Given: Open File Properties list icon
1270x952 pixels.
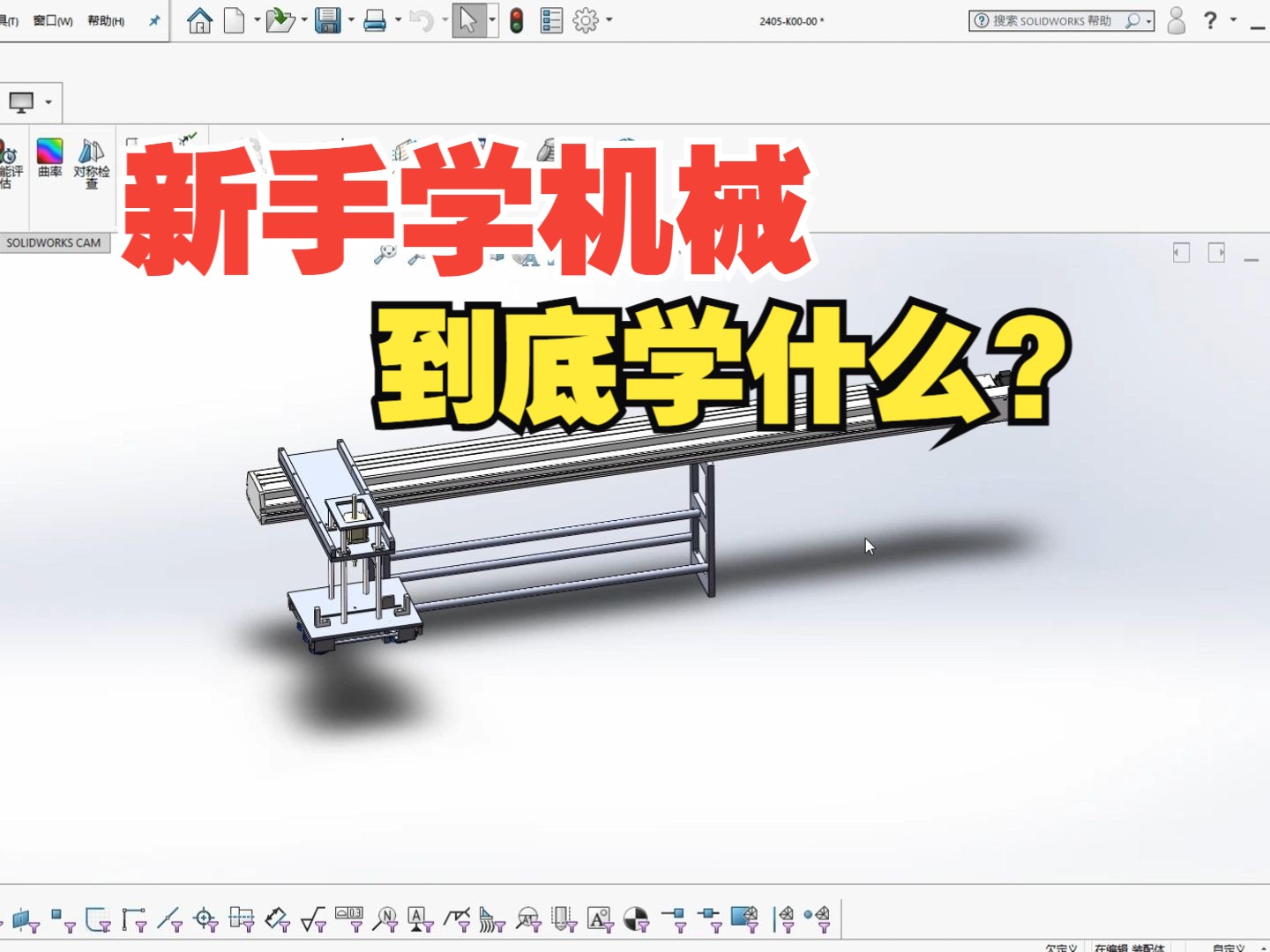Looking at the screenshot, I should (551, 20).
